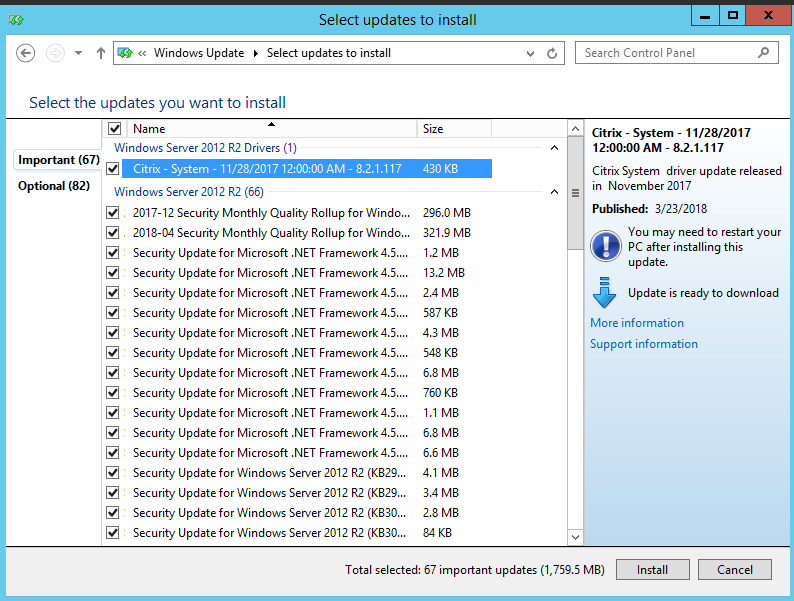Select the 1.1 MB .NET Framework update row

pyautogui.click(x=307, y=413)
